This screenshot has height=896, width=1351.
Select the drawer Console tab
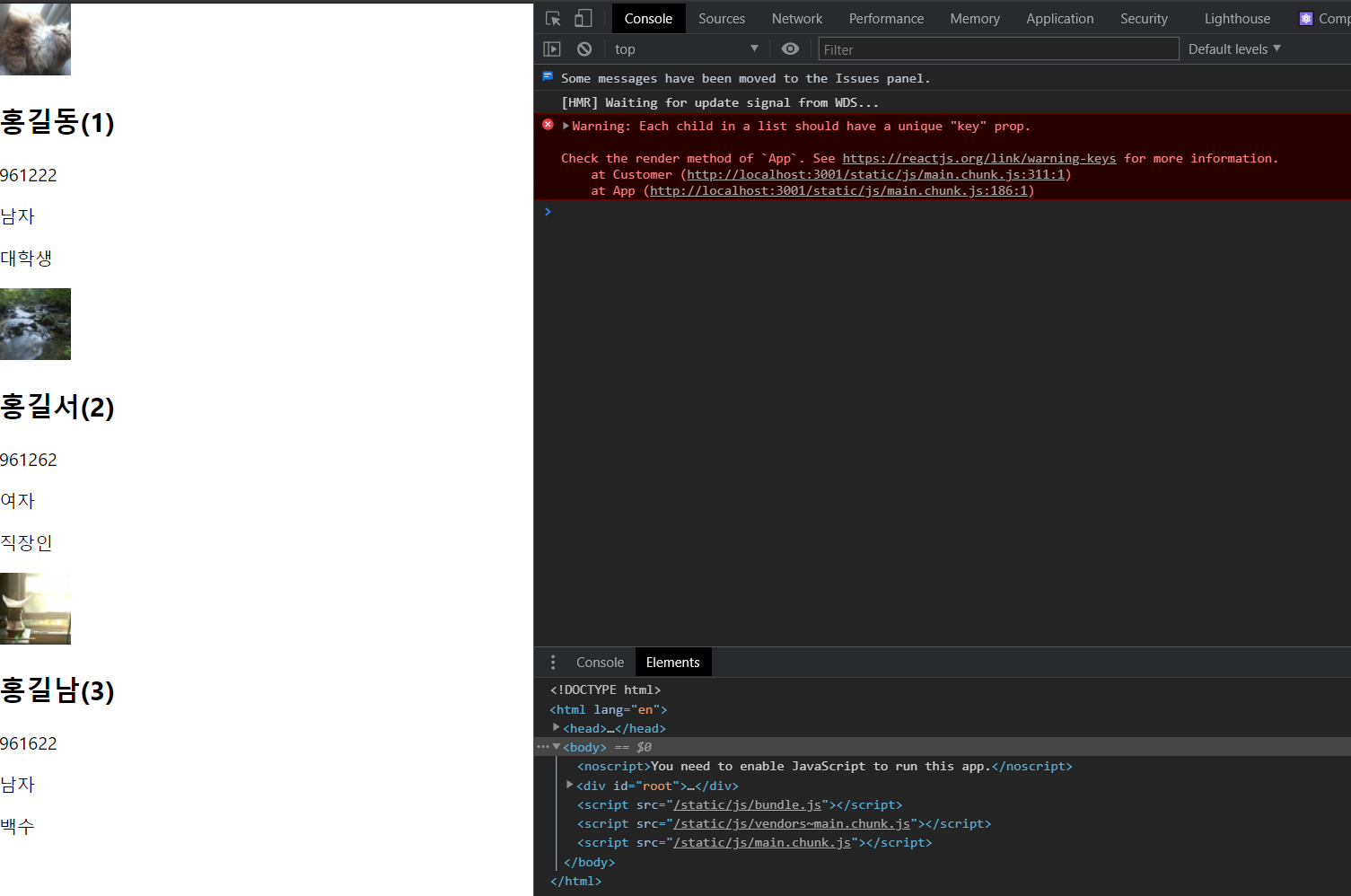pyautogui.click(x=600, y=663)
